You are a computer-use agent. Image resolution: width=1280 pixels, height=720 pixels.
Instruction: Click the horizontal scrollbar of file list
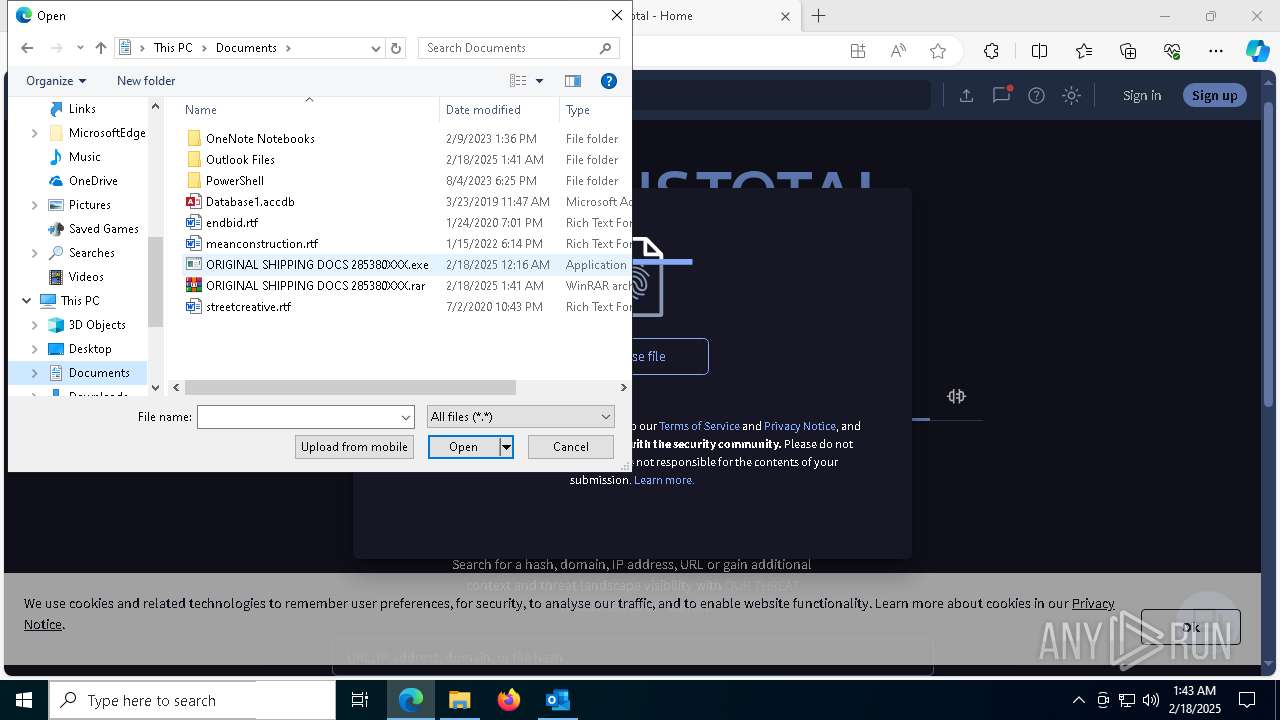[x=350, y=387]
